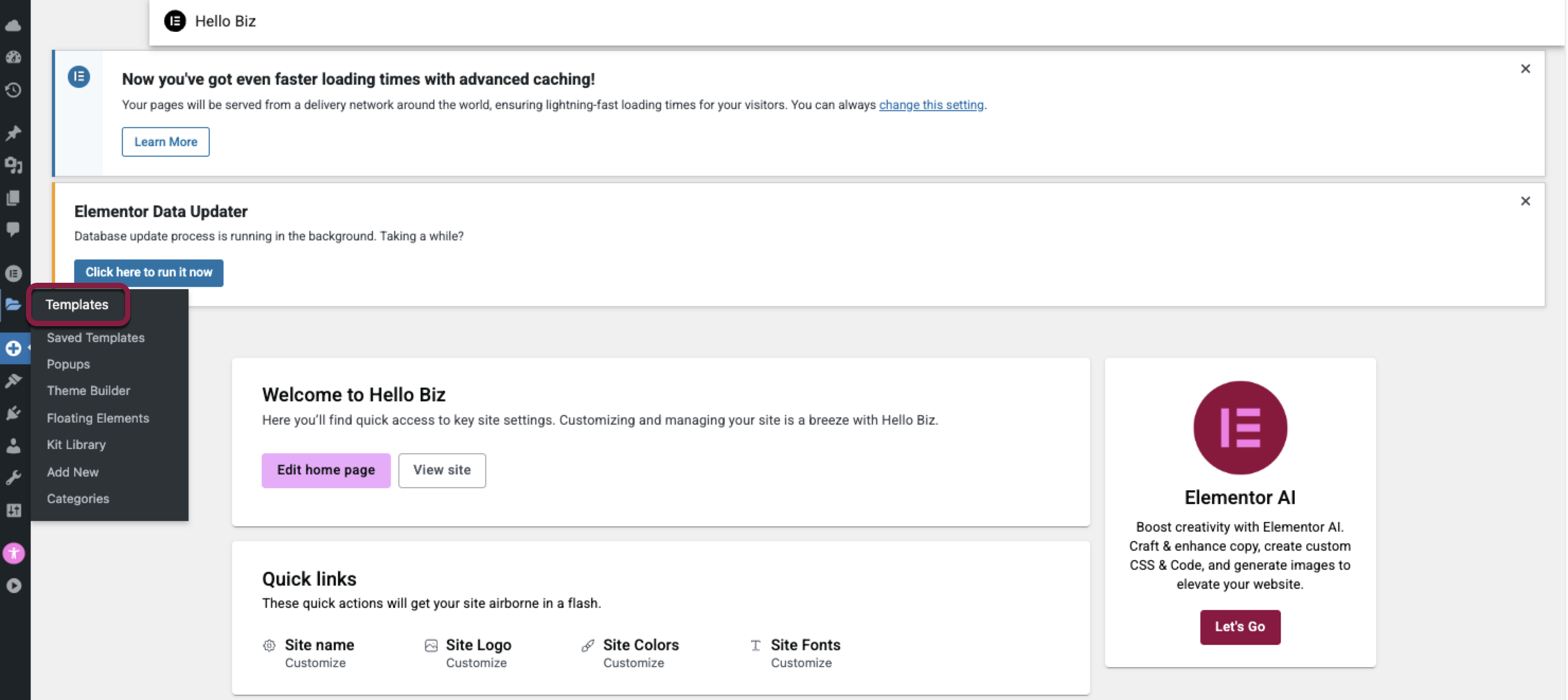This screenshot has width=1568, height=700.
Task: Open the Dashboard gauge icon in sidebar
Action: (13, 57)
